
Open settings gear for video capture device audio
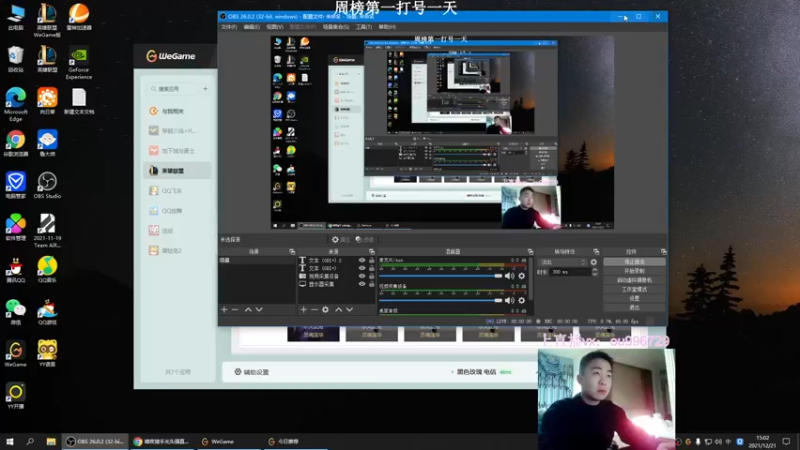tap(521, 301)
